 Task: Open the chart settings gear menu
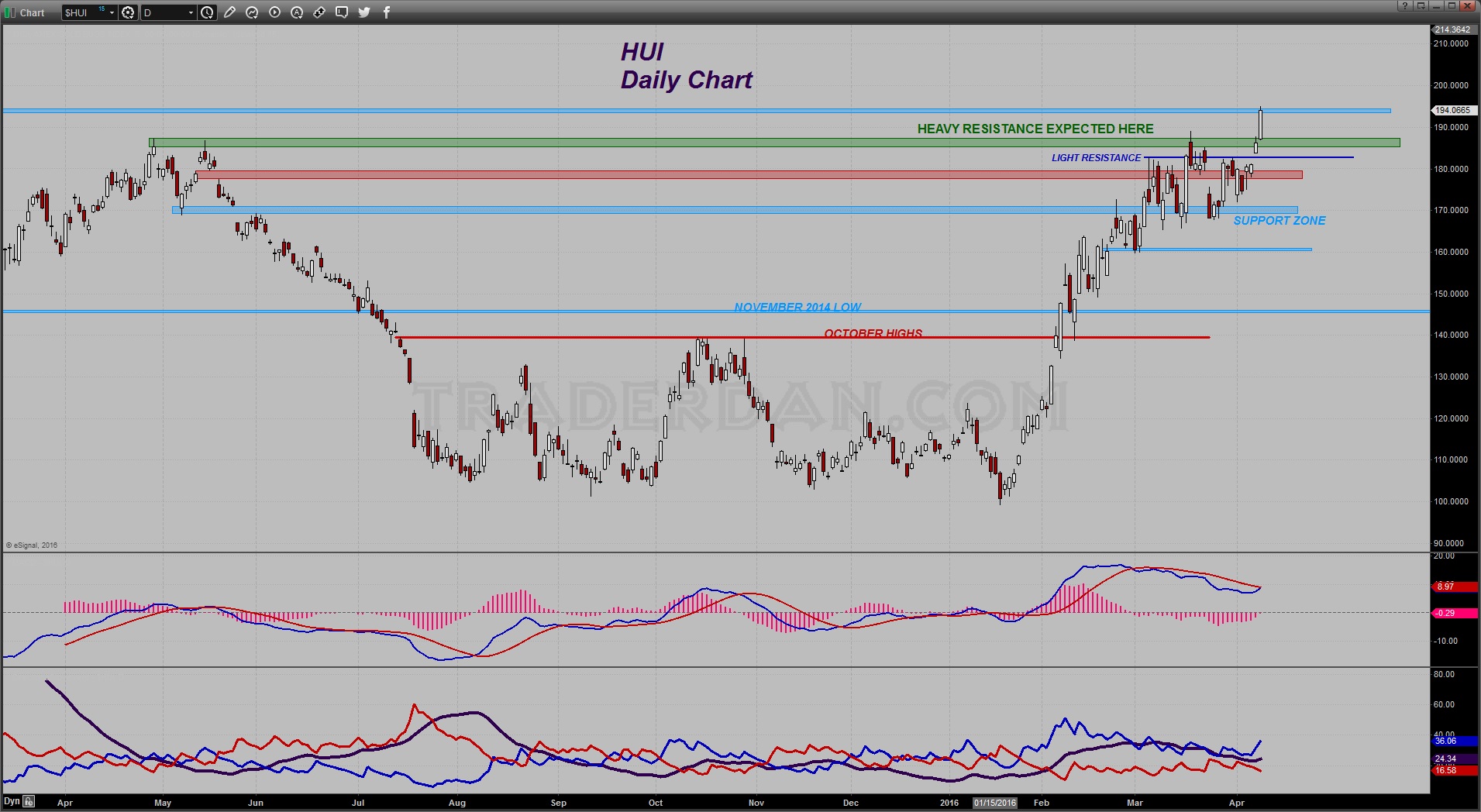(x=129, y=12)
